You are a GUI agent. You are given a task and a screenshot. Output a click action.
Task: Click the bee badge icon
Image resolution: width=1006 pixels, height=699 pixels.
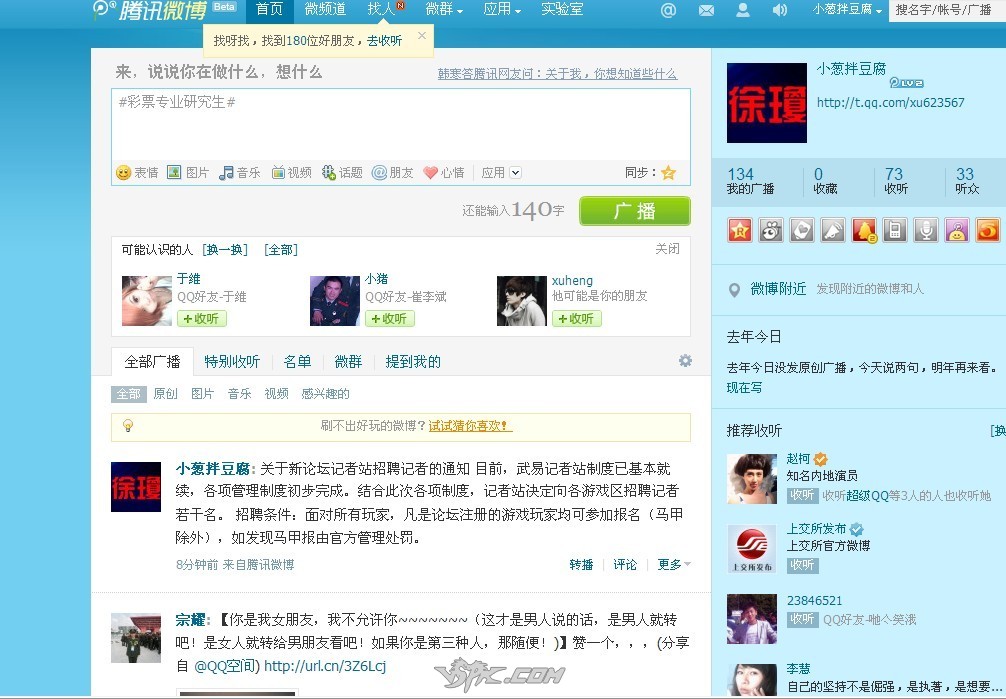click(x=771, y=230)
